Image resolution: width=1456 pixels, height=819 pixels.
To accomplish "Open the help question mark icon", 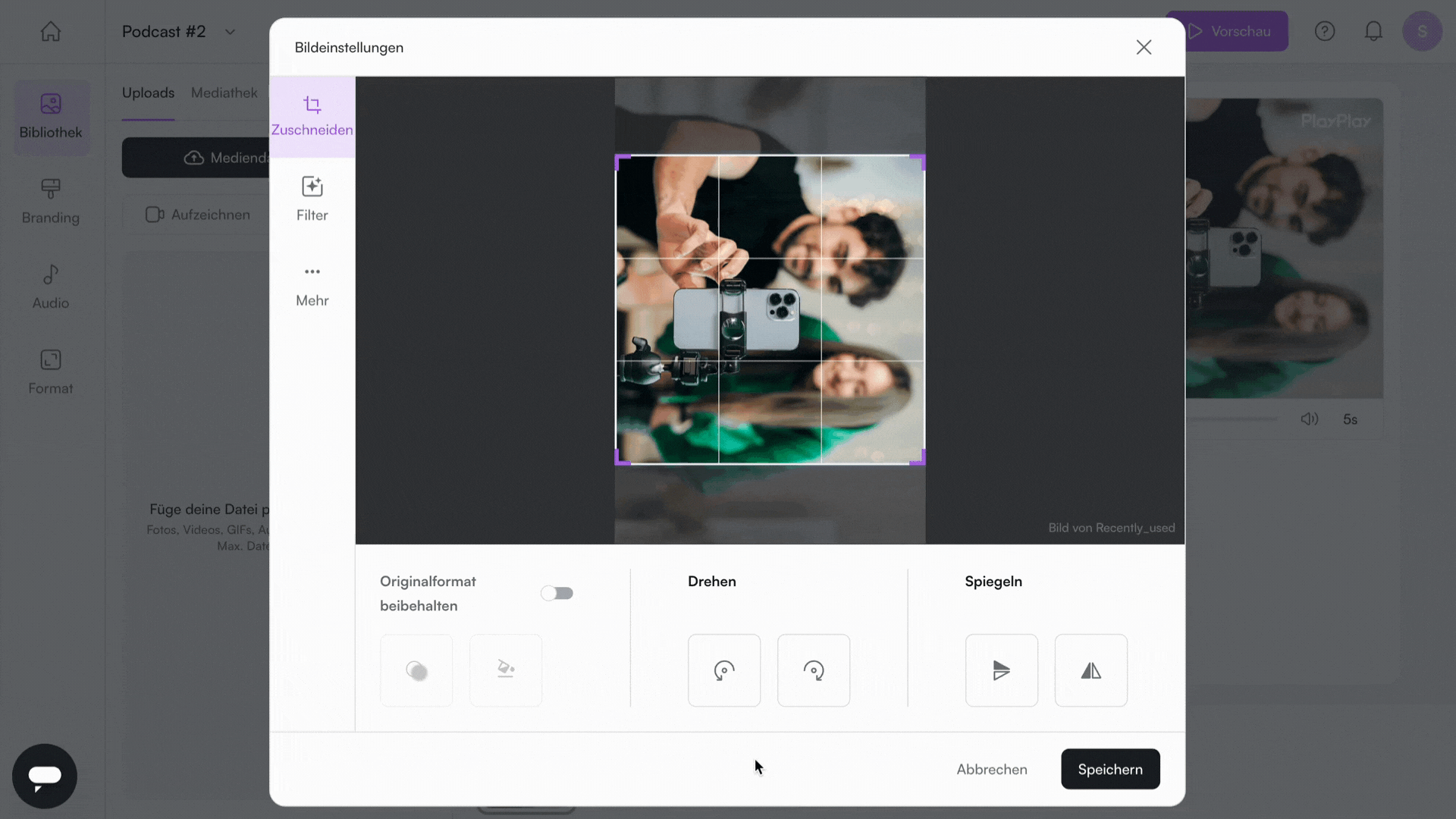I will (x=1325, y=31).
